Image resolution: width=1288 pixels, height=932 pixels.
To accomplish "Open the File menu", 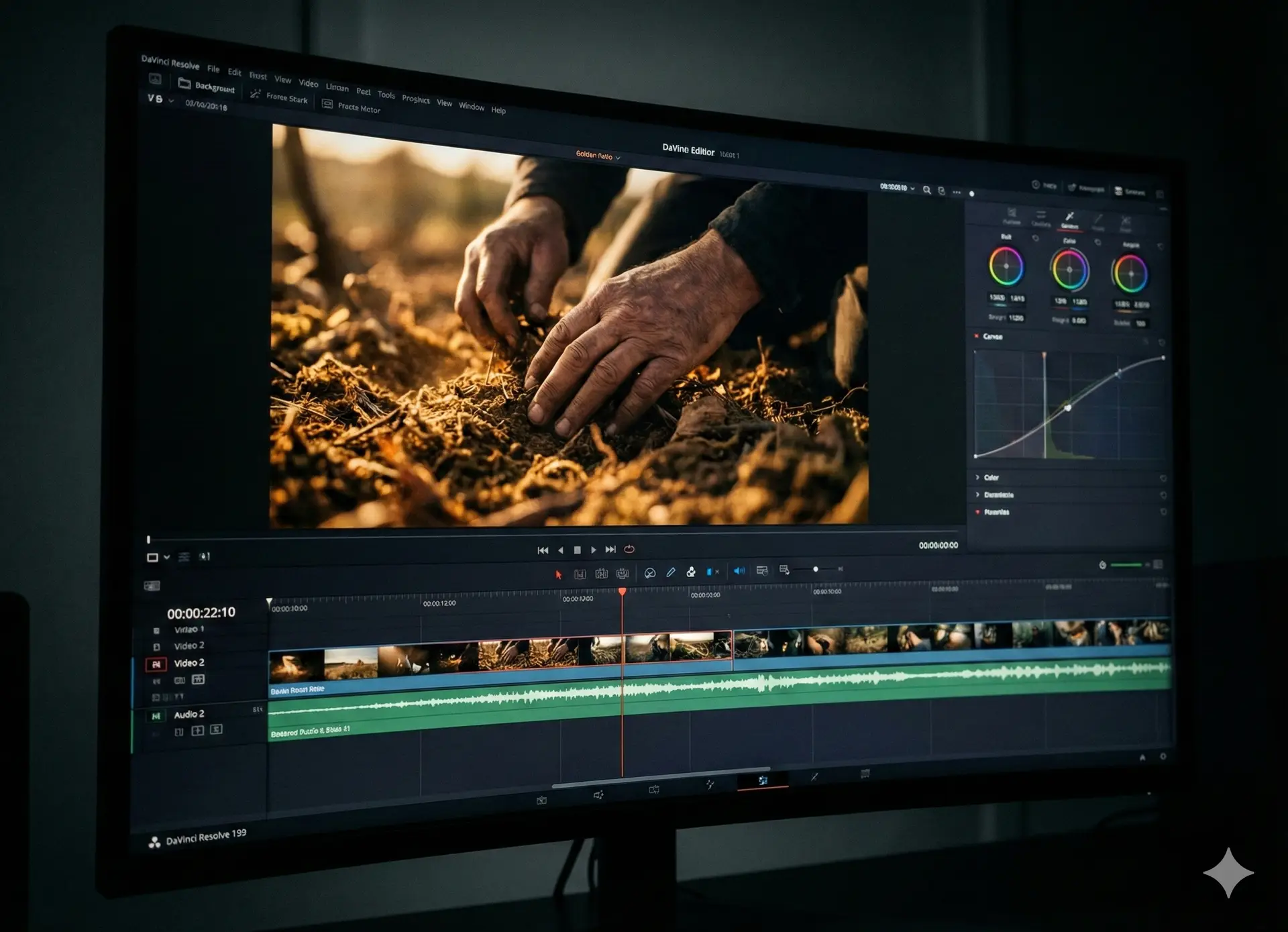I will point(213,68).
